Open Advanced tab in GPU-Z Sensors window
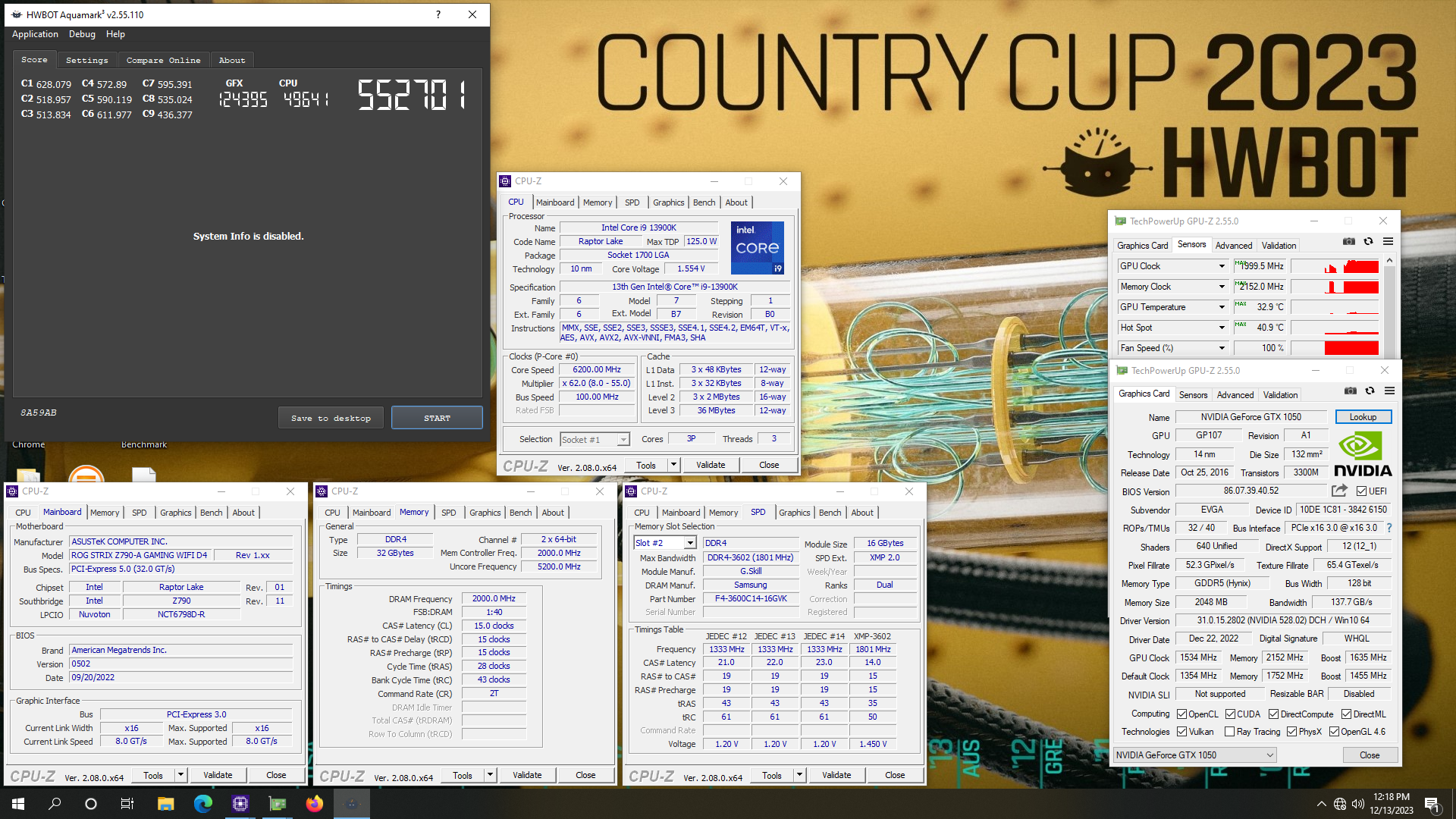Screen dimensions: 1456x819 [x=1234, y=246]
